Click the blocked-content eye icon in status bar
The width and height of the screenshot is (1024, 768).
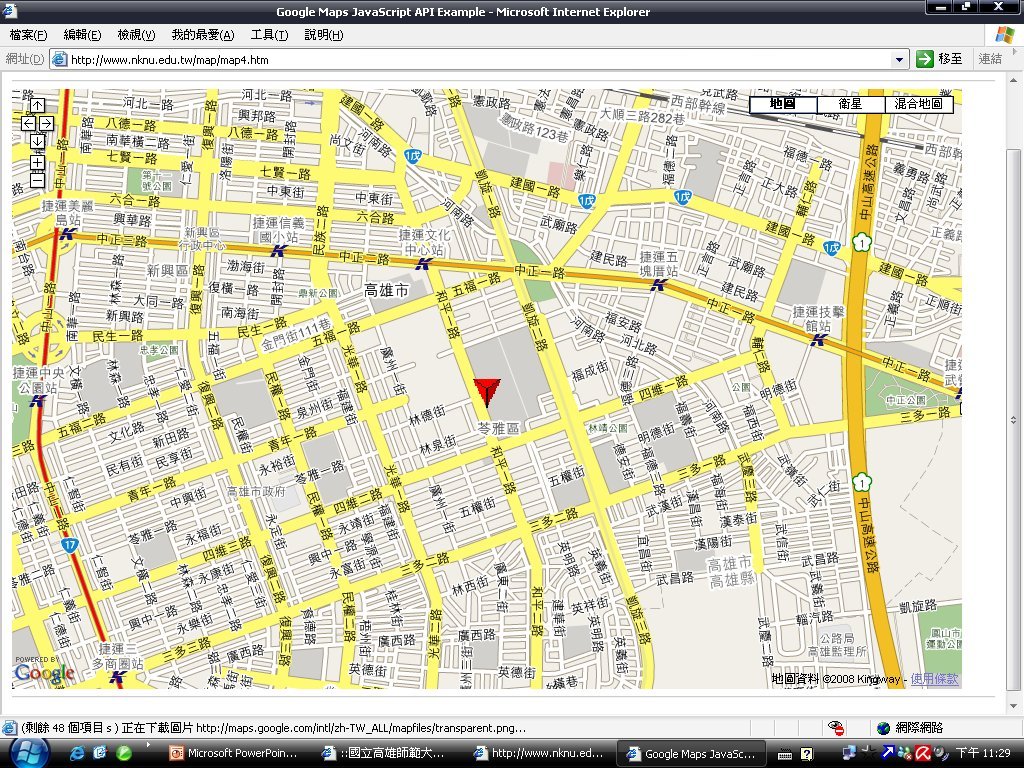click(836, 728)
